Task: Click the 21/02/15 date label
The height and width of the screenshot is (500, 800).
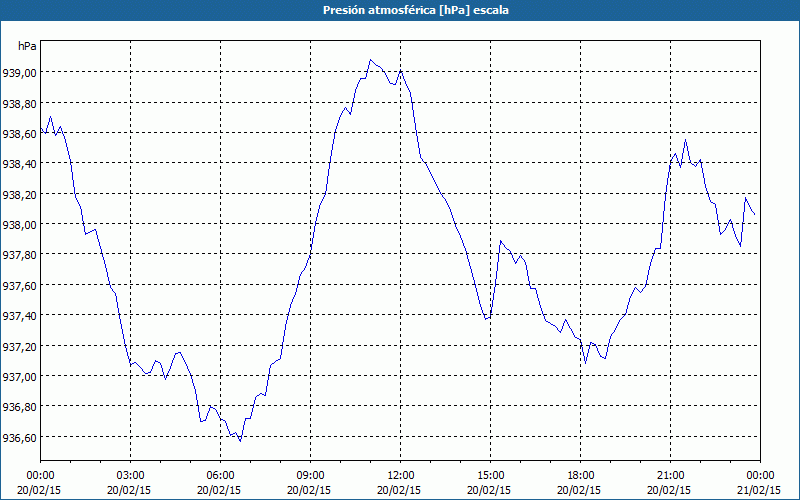Action: point(759,490)
